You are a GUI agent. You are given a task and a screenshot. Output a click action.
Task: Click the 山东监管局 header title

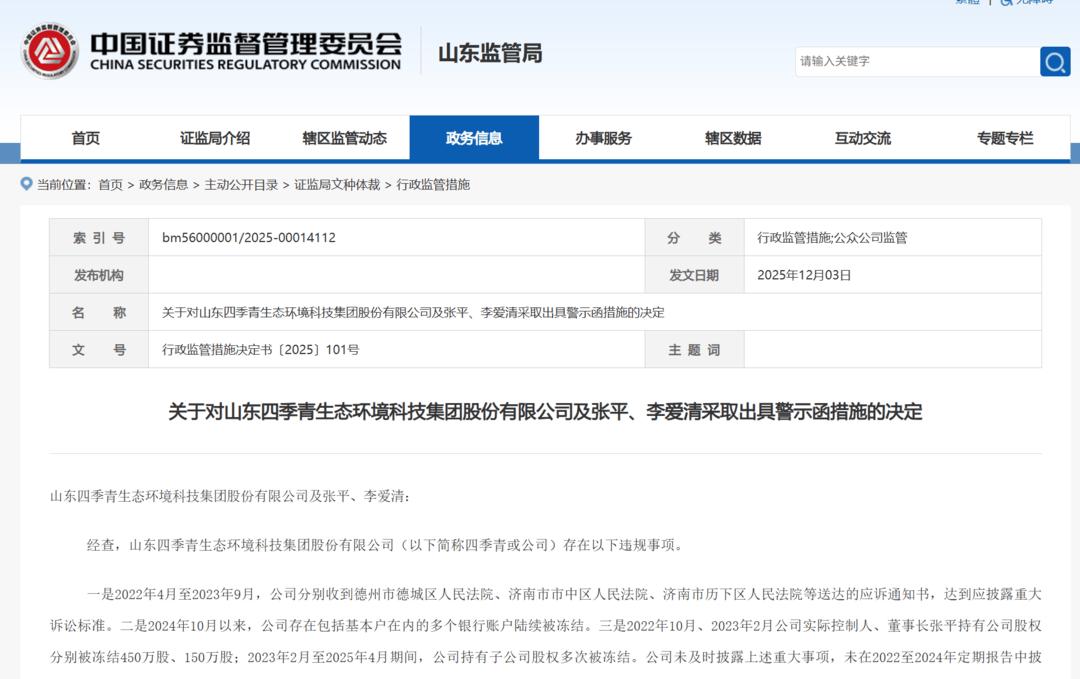490,53
